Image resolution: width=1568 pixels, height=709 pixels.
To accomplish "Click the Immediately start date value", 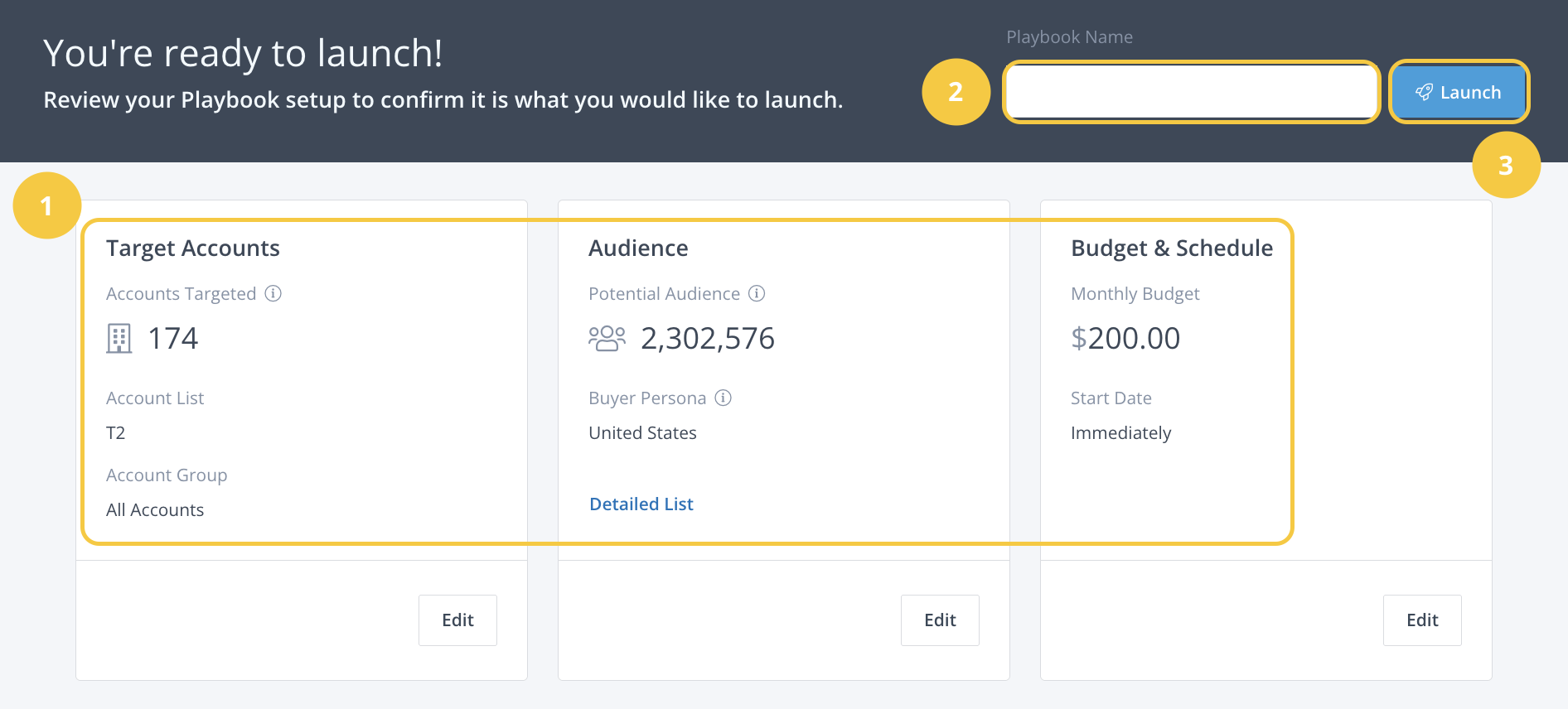I will pyautogui.click(x=1120, y=432).
